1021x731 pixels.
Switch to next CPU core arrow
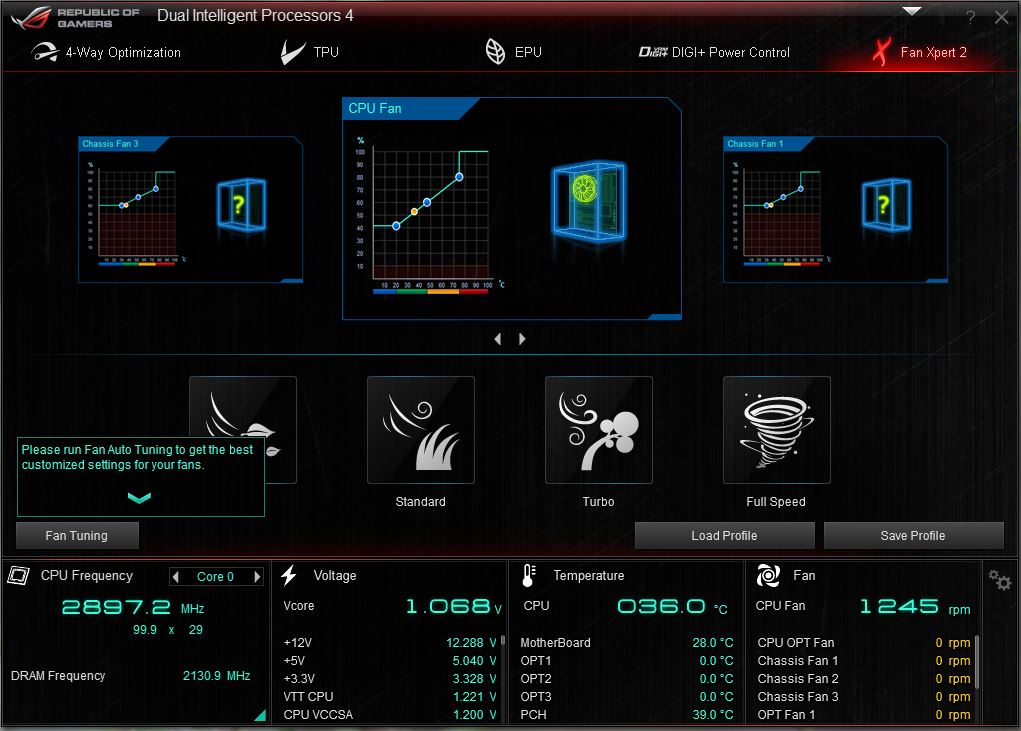(257, 577)
